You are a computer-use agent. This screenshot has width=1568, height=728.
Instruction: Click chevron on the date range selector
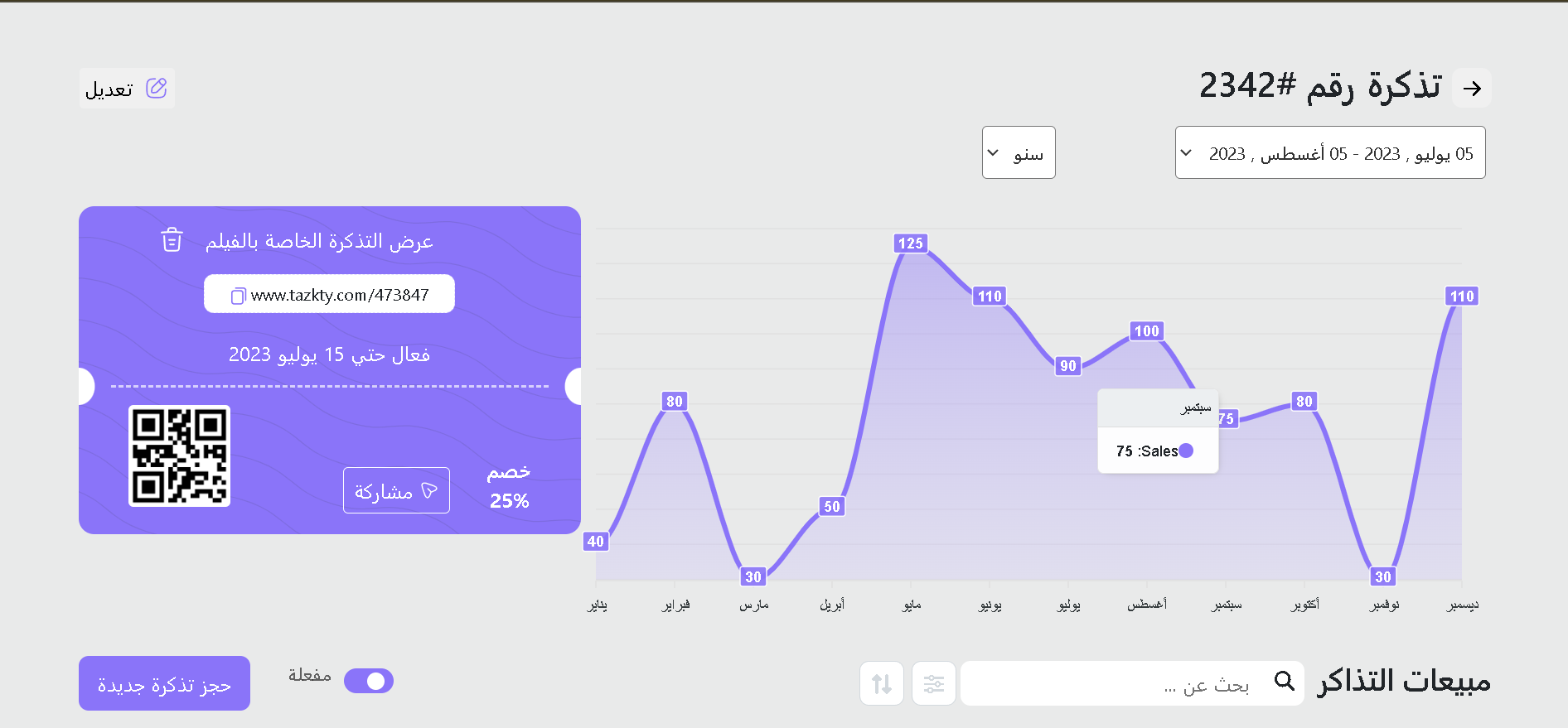tap(1186, 152)
